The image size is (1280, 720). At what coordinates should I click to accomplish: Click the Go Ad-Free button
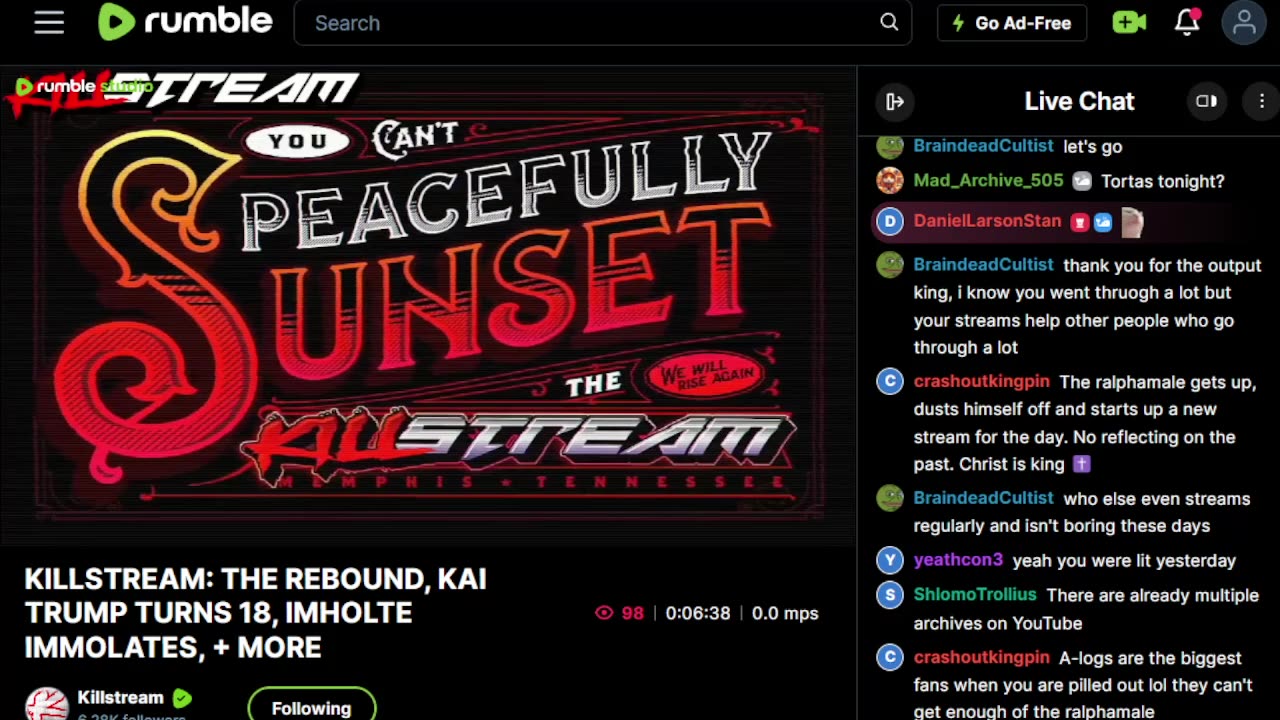click(1012, 23)
